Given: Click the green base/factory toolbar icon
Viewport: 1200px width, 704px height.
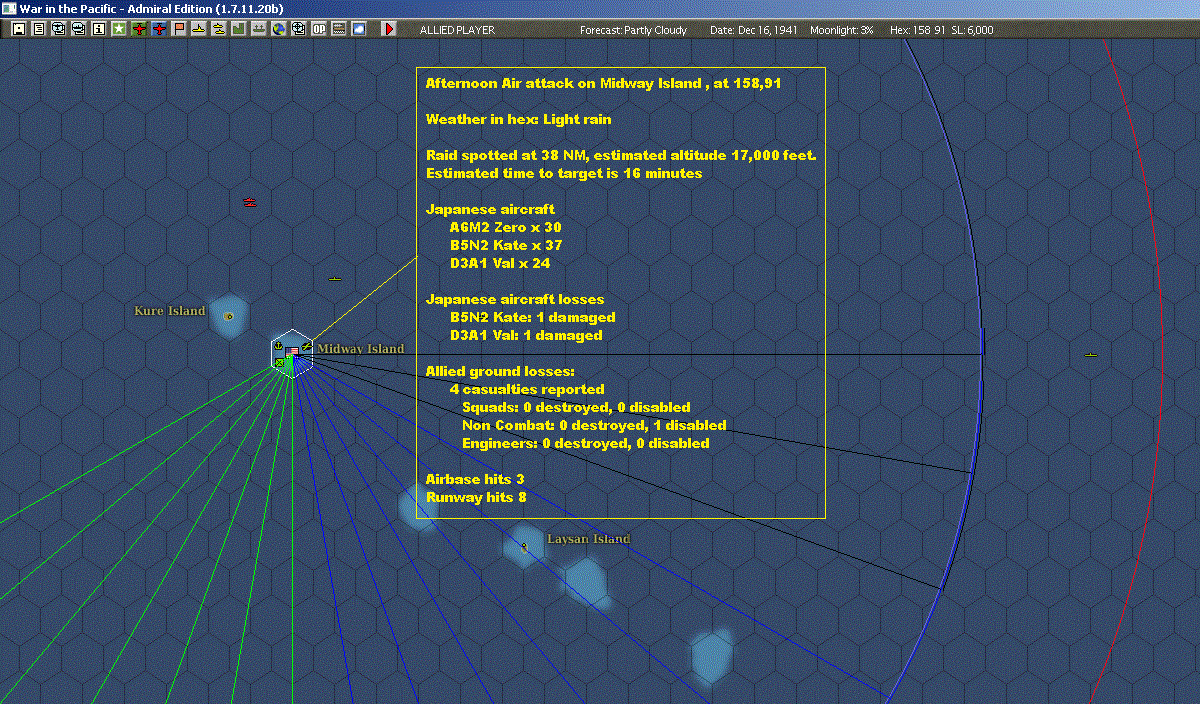Looking at the screenshot, I should tap(239, 29).
